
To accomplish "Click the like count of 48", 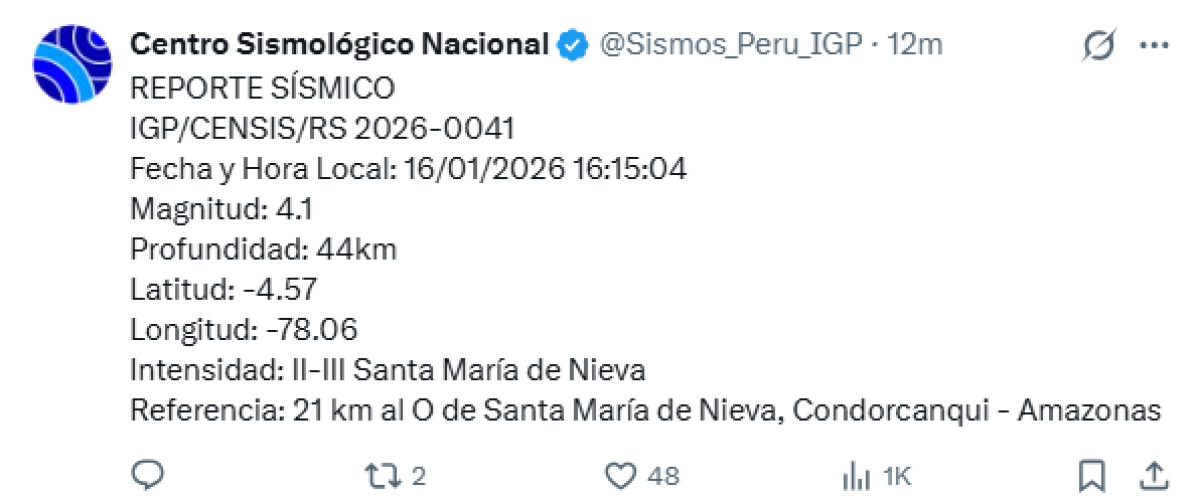I will [663, 476].
